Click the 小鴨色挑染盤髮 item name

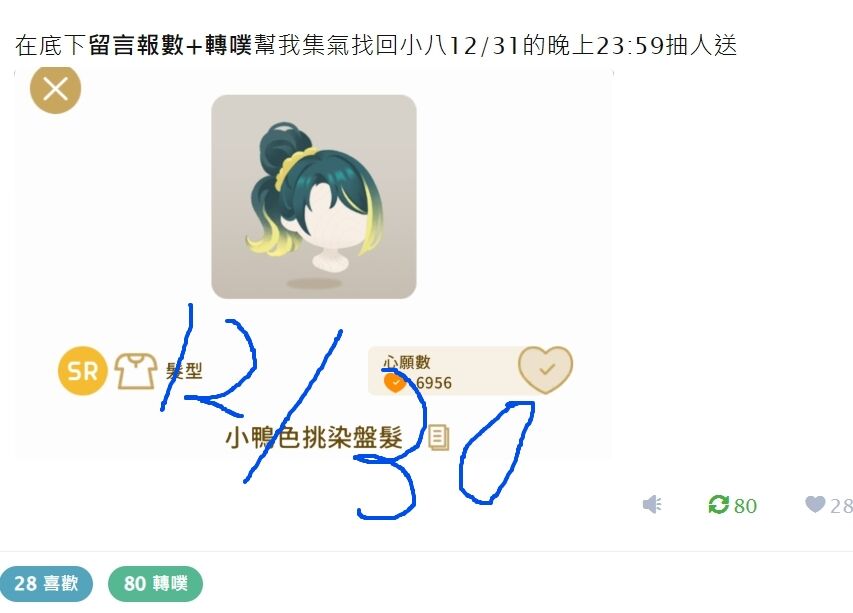click(314, 437)
